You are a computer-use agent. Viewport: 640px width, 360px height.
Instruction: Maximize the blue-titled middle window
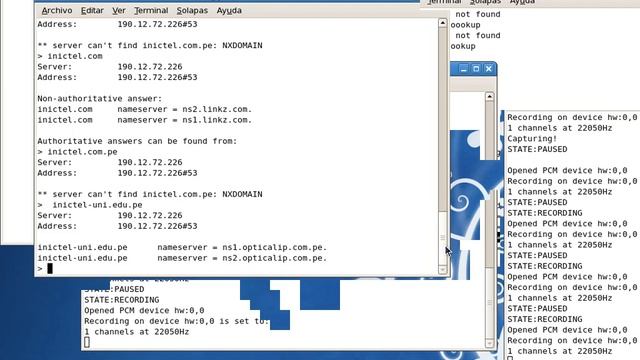476,69
